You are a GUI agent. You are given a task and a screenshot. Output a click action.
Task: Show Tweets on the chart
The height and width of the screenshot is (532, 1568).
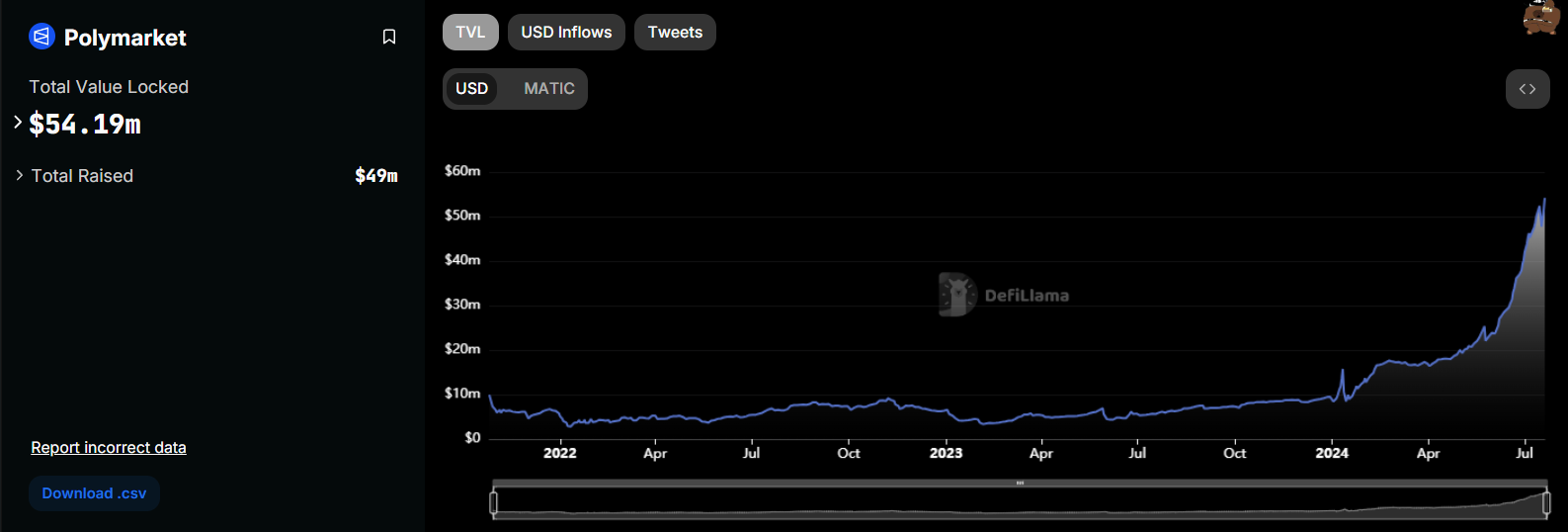[675, 32]
